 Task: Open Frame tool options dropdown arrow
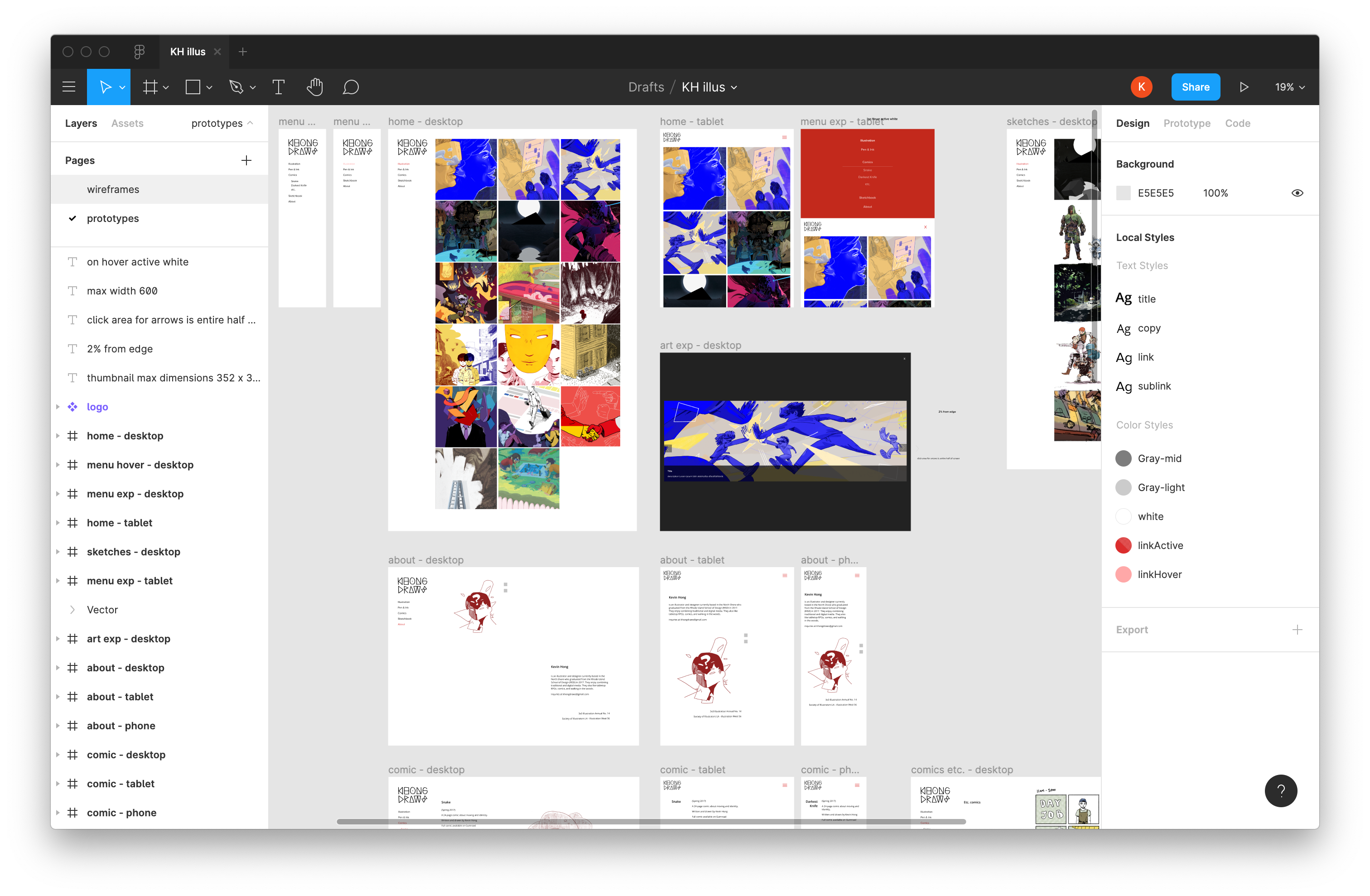[x=166, y=87]
